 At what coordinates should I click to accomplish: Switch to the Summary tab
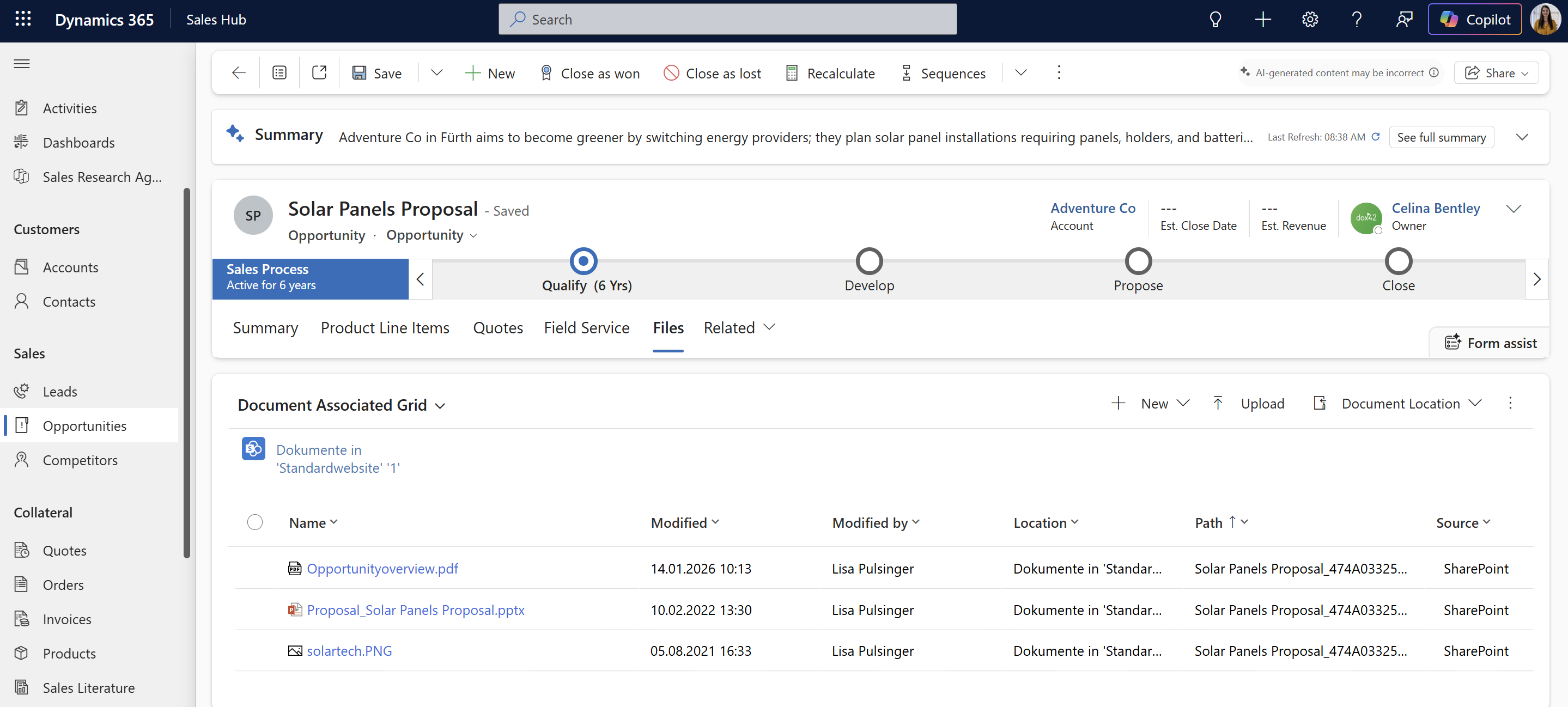pyautogui.click(x=265, y=328)
